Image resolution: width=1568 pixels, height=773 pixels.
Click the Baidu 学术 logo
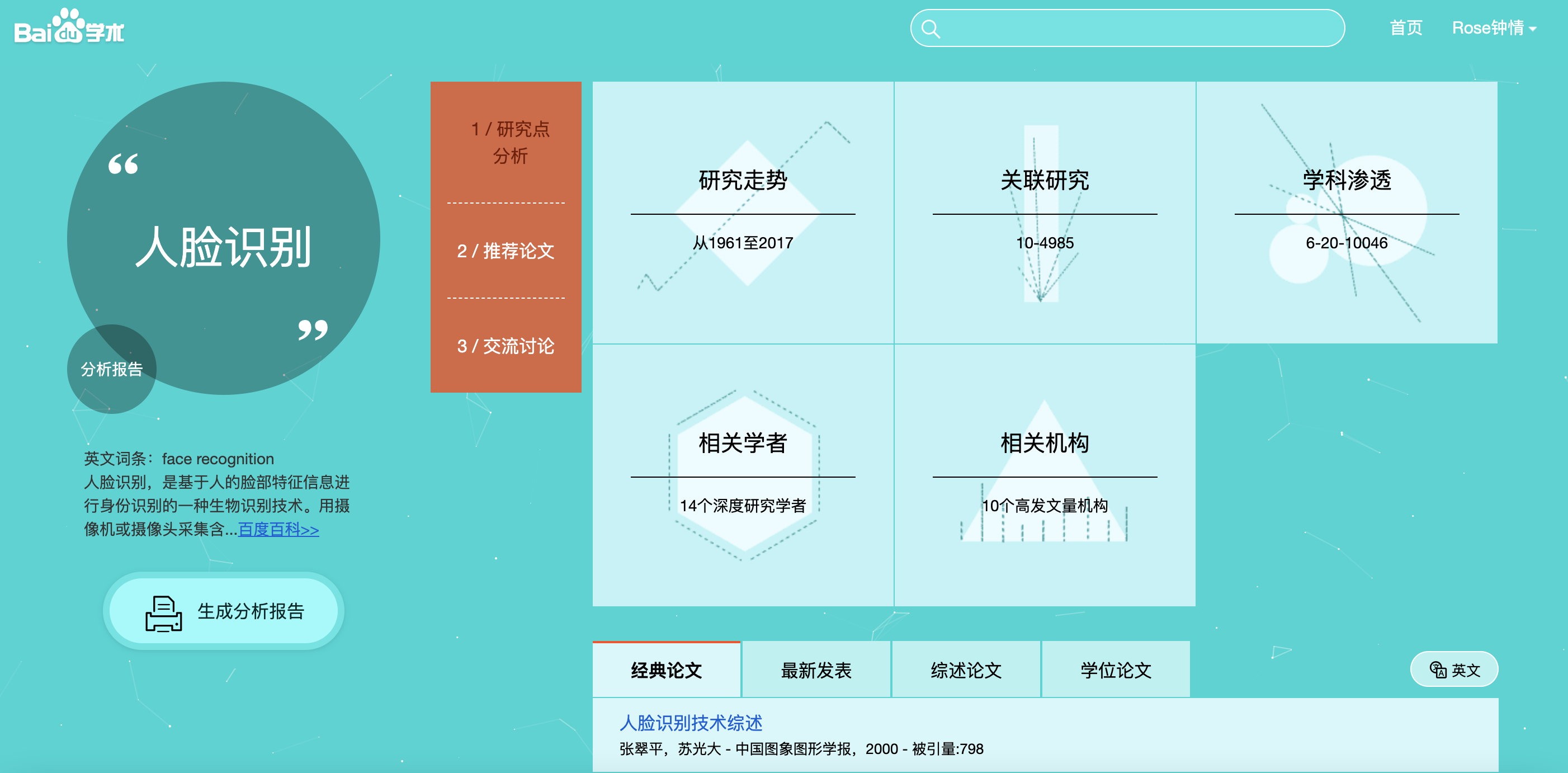coord(69,29)
